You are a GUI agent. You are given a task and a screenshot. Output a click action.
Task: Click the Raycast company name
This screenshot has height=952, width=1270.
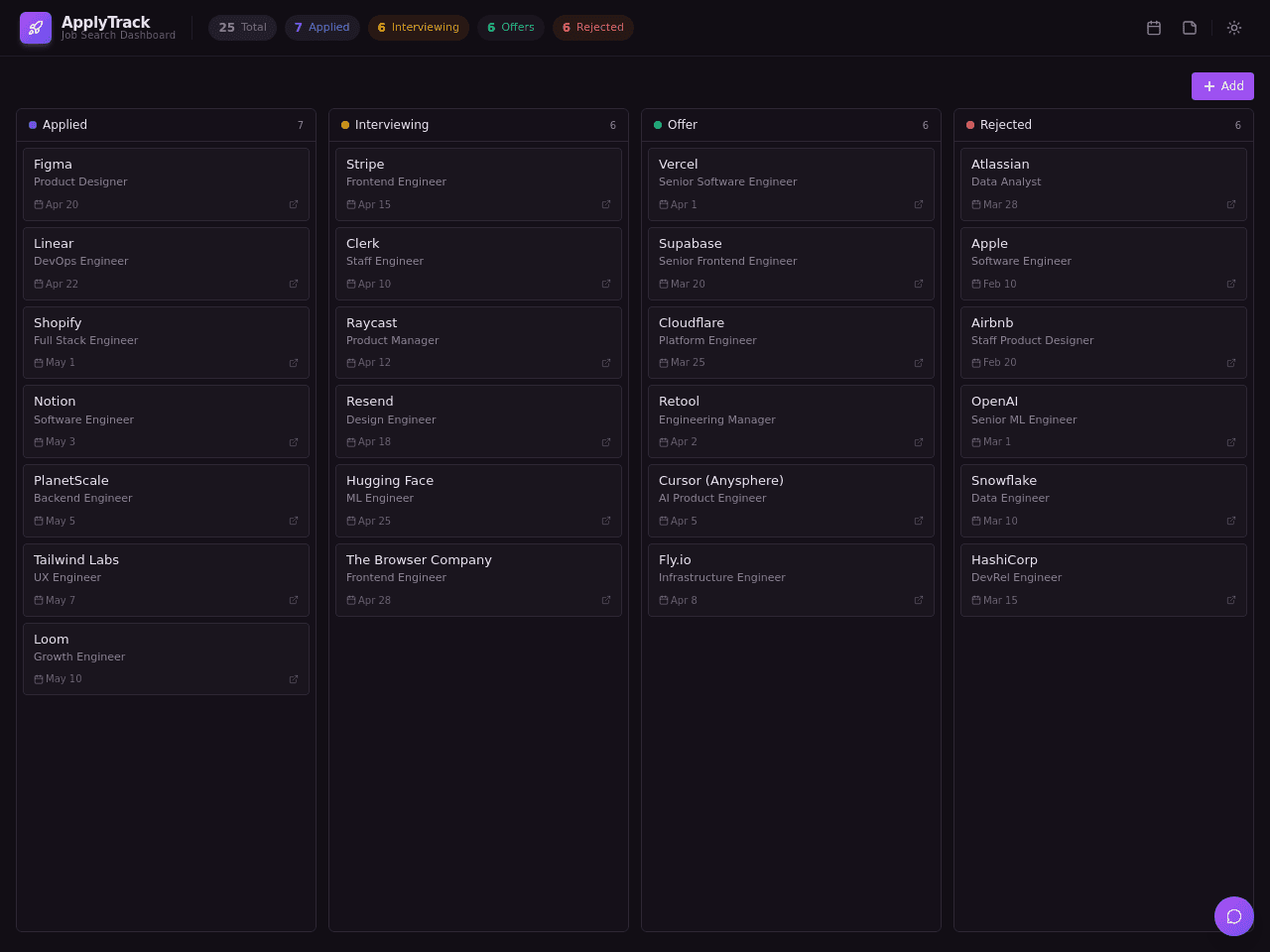click(371, 323)
